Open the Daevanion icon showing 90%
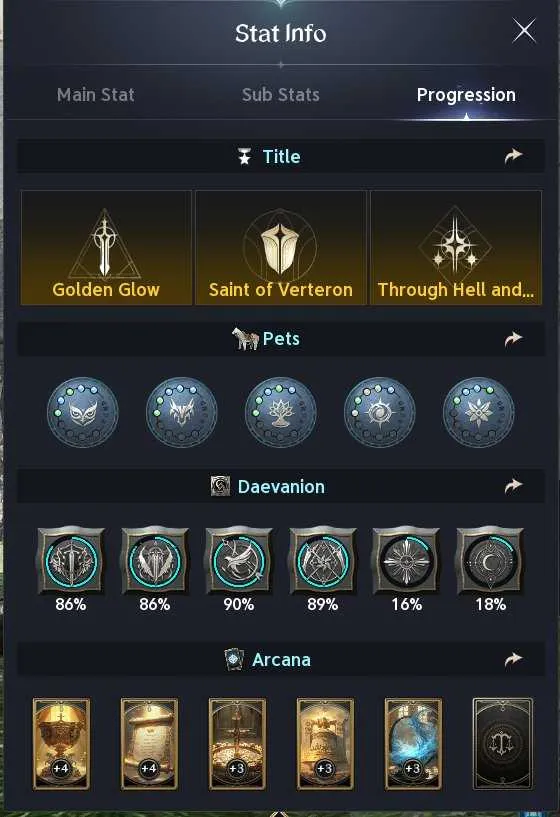This screenshot has width=560, height=817. [x=239, y=561]
